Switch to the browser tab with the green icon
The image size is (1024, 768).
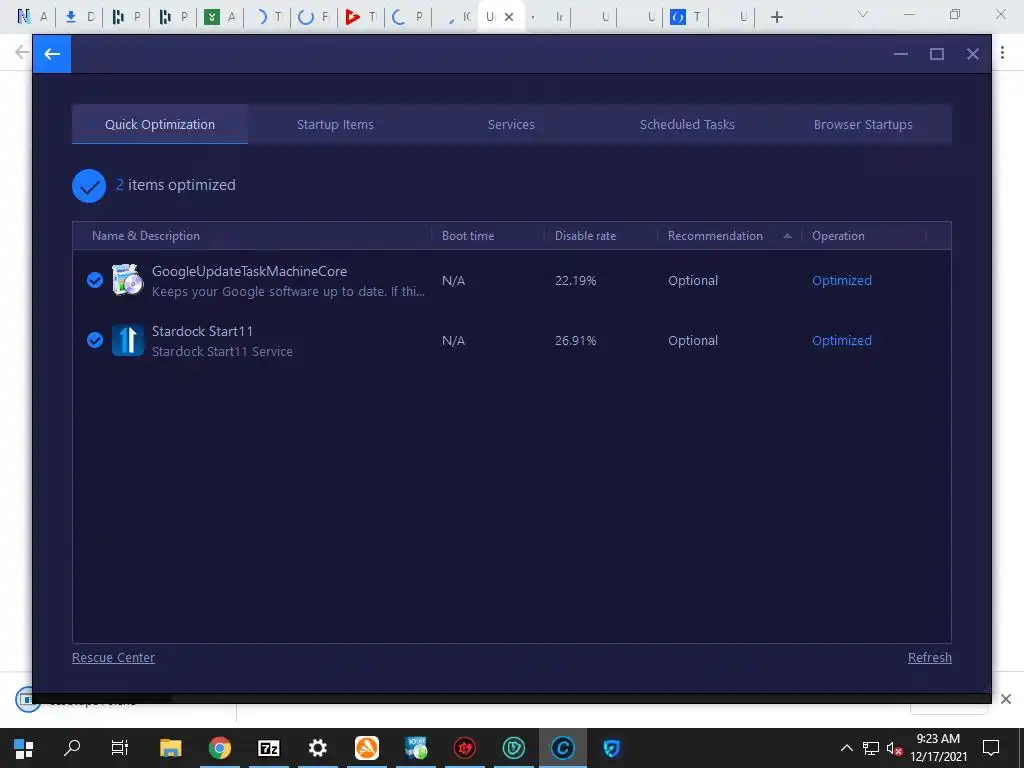pos(219,17)
